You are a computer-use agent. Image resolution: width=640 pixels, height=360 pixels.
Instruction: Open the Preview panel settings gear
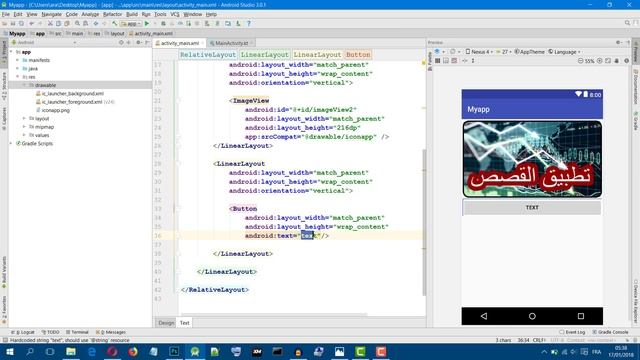pyautogui.click(x=619, y=42)
